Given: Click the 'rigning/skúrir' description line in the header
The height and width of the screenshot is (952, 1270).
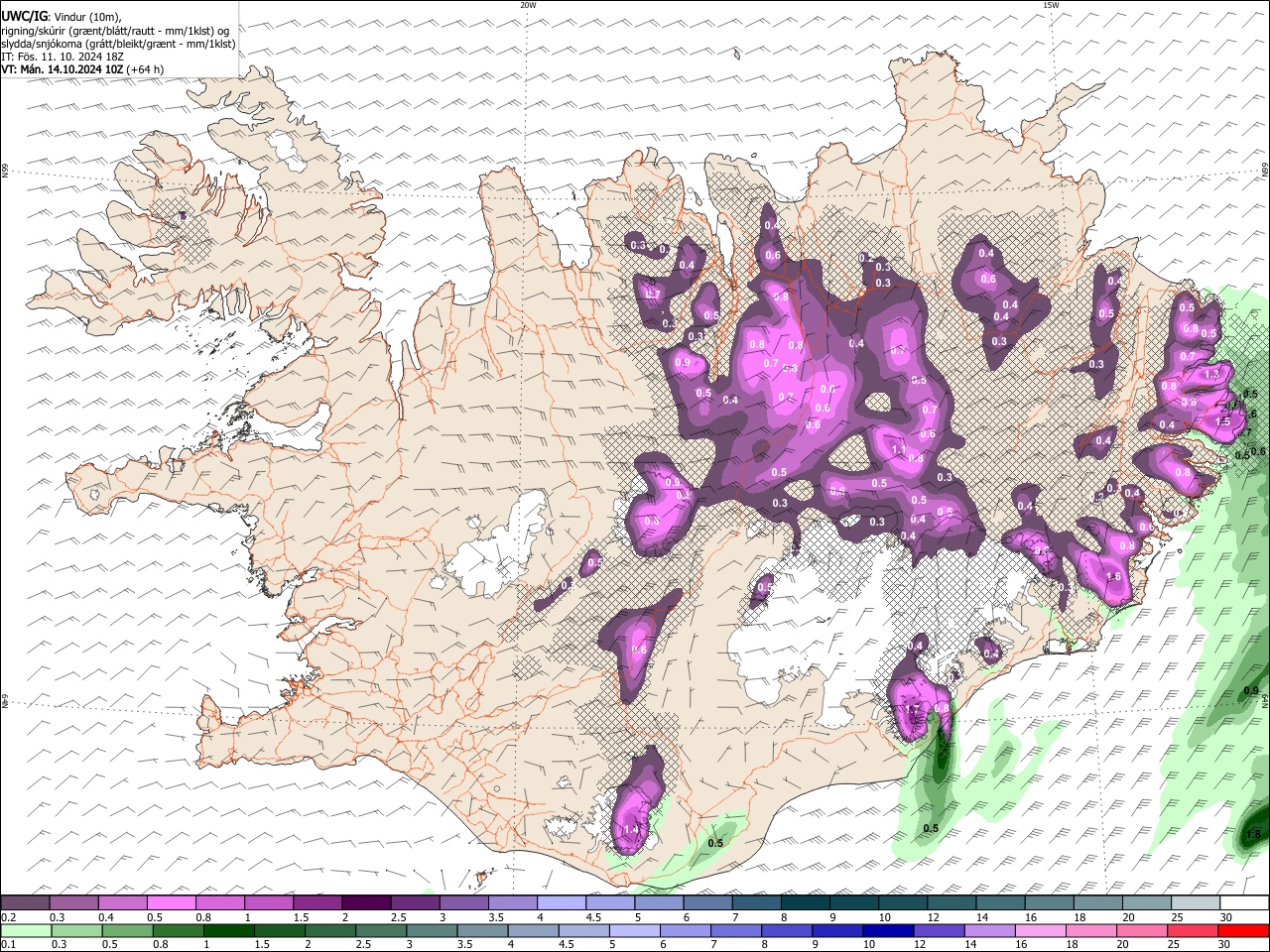Looking at the screenshot, I should (x=115, y=30).
